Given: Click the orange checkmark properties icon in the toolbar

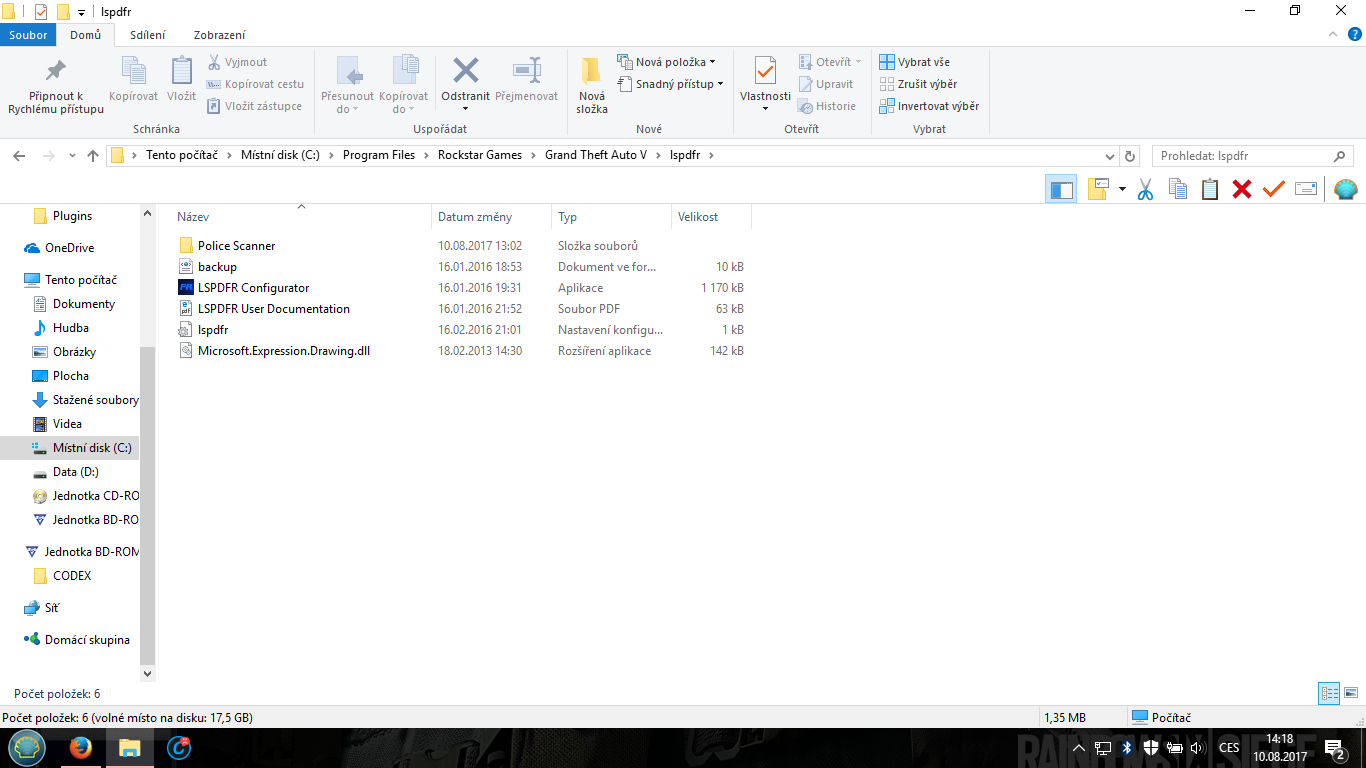Looking at the screenshot, I should click(1273, 189).
